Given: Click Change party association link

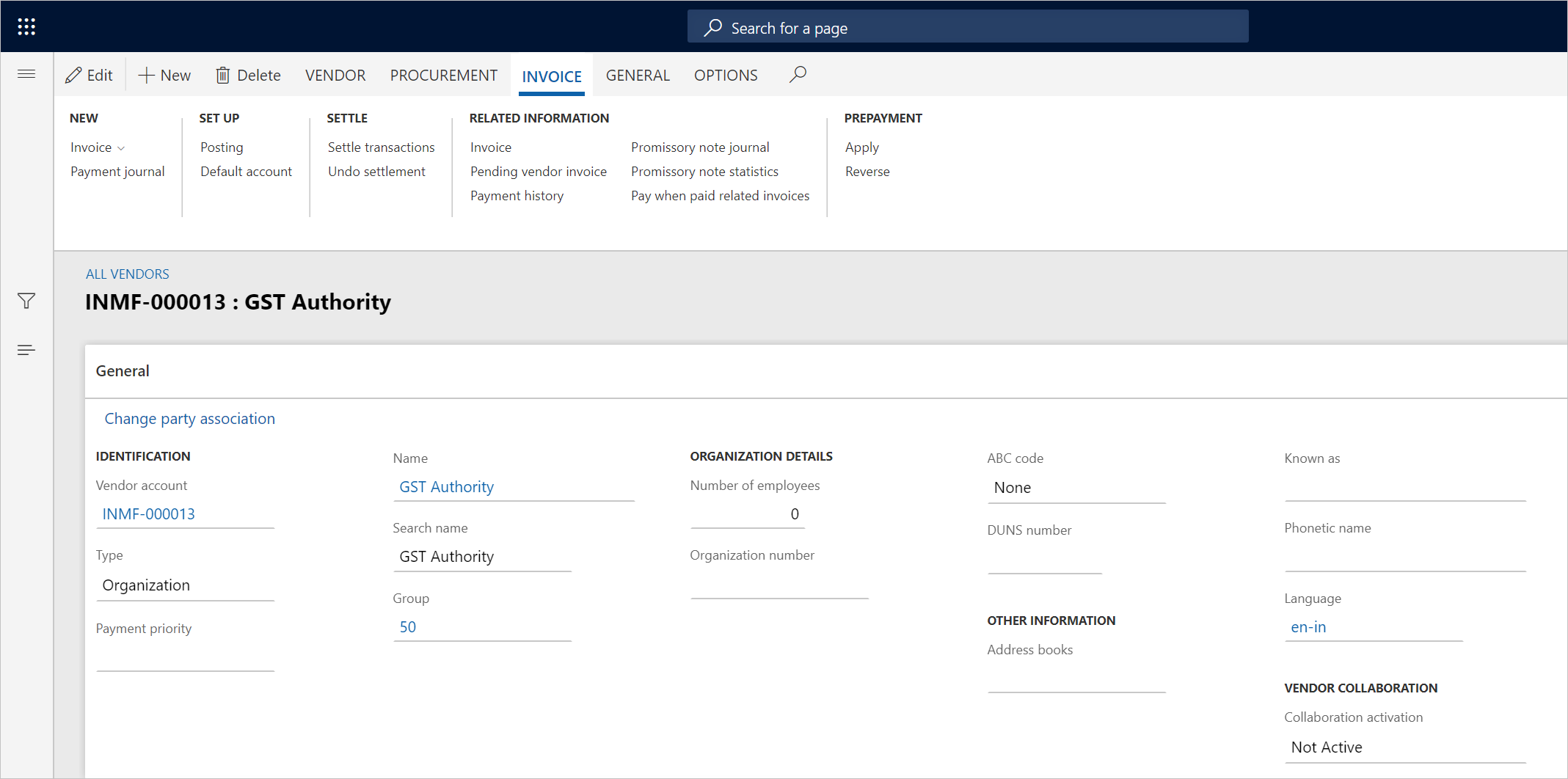Looking at the screenshot, I should (x=189, y=419).
